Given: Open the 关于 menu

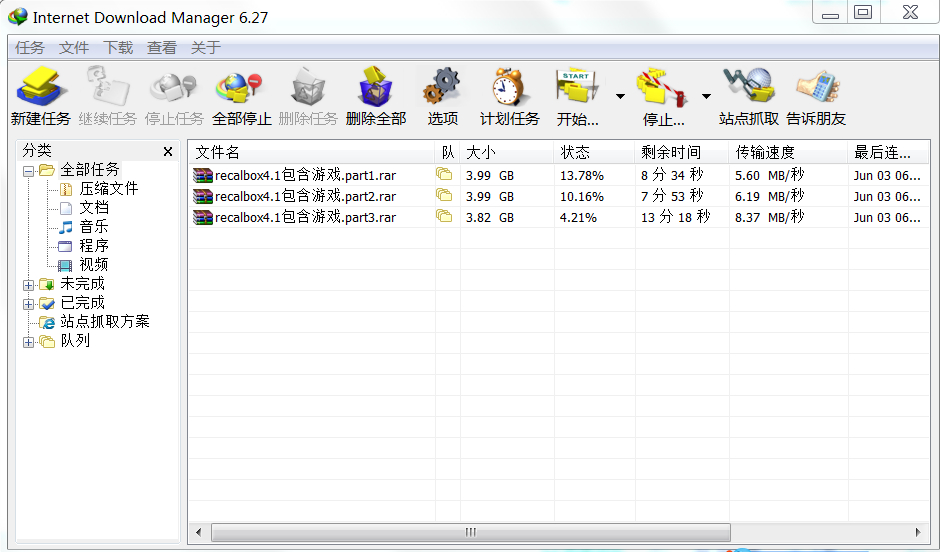Looking at the screenshot, I should tap(206, 47).
